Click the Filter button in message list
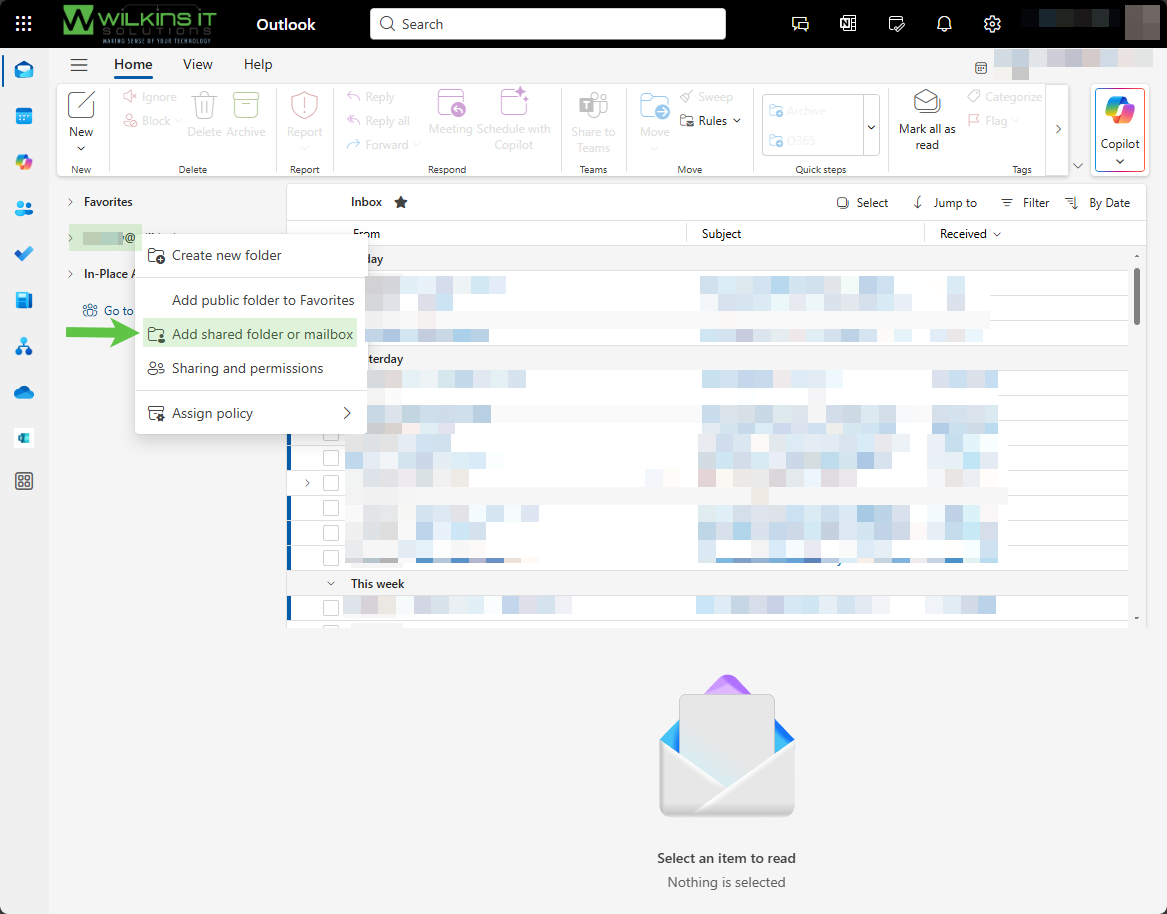Screen dimensions: 1167x914 [x=1025, y=203]
